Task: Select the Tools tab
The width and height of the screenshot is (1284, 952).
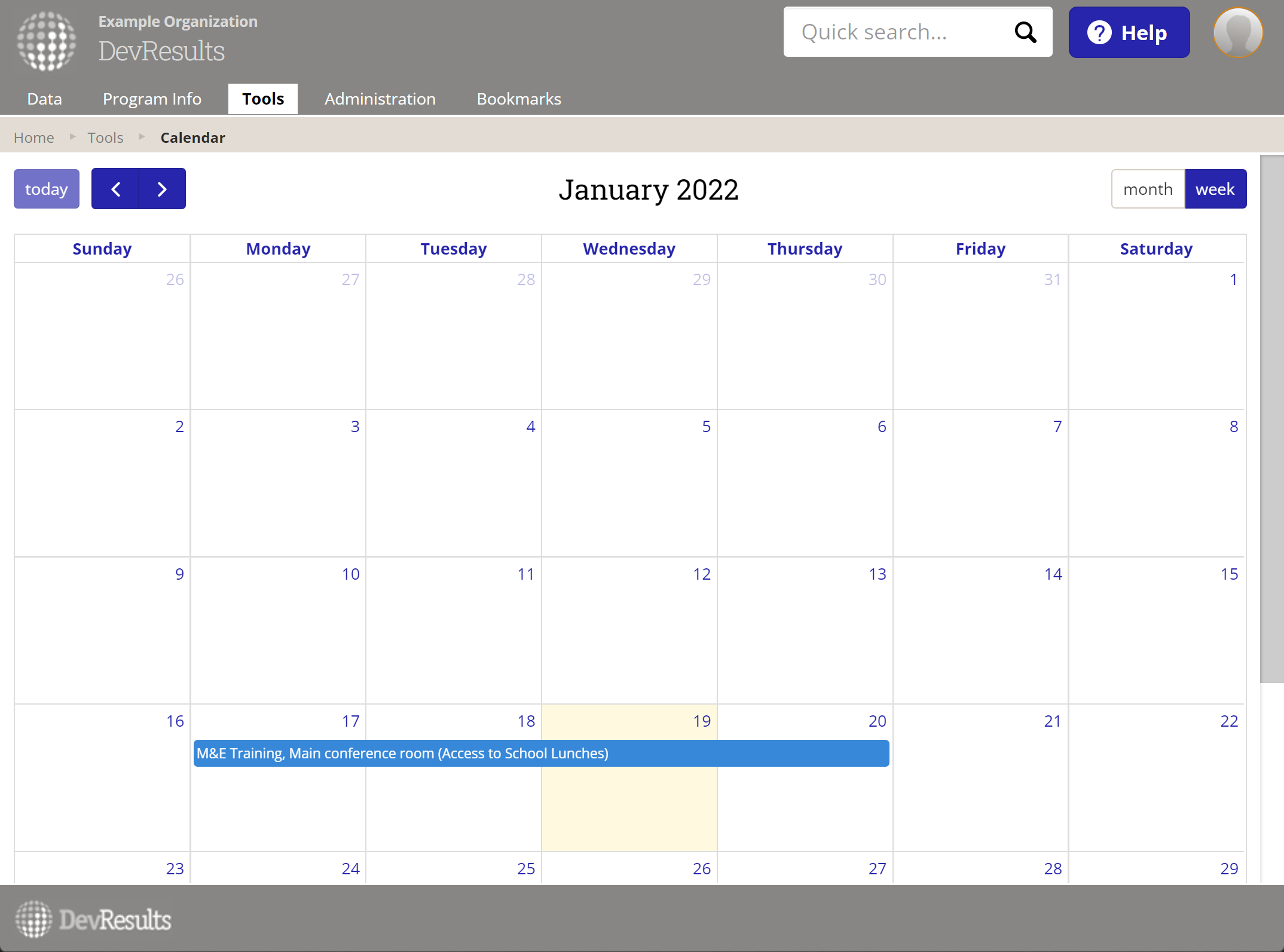Action: 262,99
